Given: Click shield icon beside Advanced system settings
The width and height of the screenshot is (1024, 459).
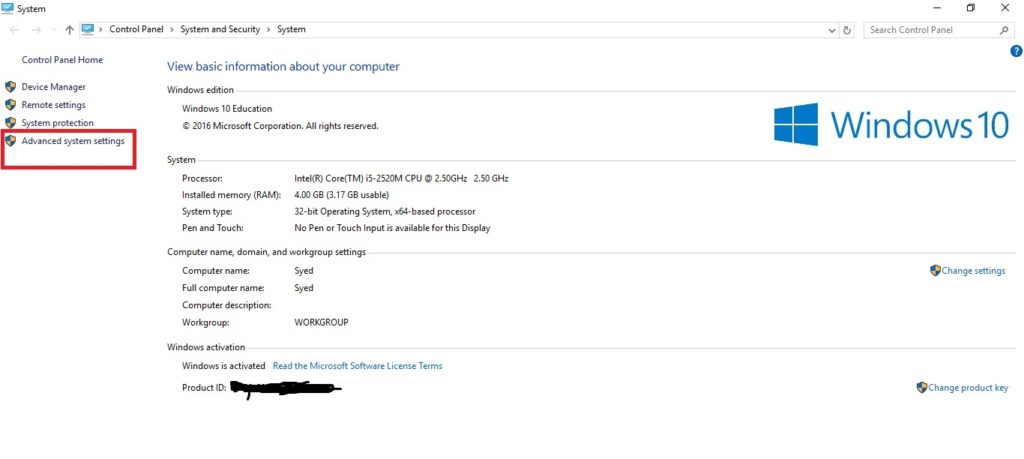Looking at the screenshot, I should click(x=10, y=140).
